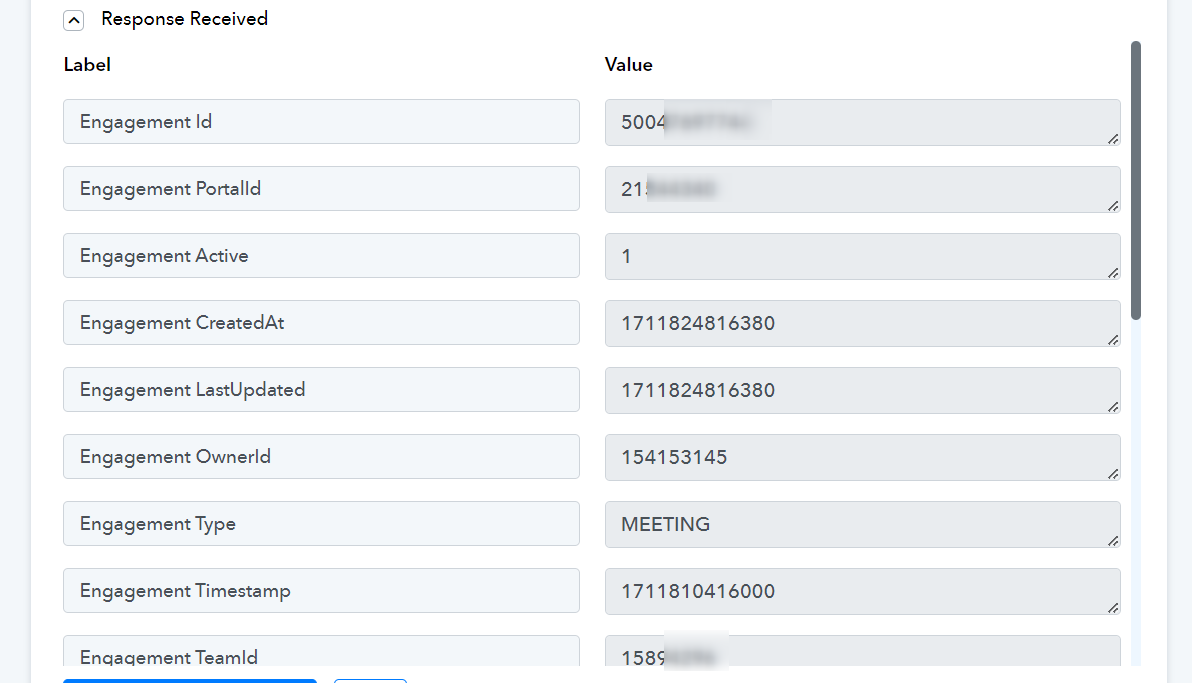Image resolution: width=1192 pixels, height=683 pixels.
Task: Click the 1711810416000 timestamp value box
Action: tap(863, 591)
